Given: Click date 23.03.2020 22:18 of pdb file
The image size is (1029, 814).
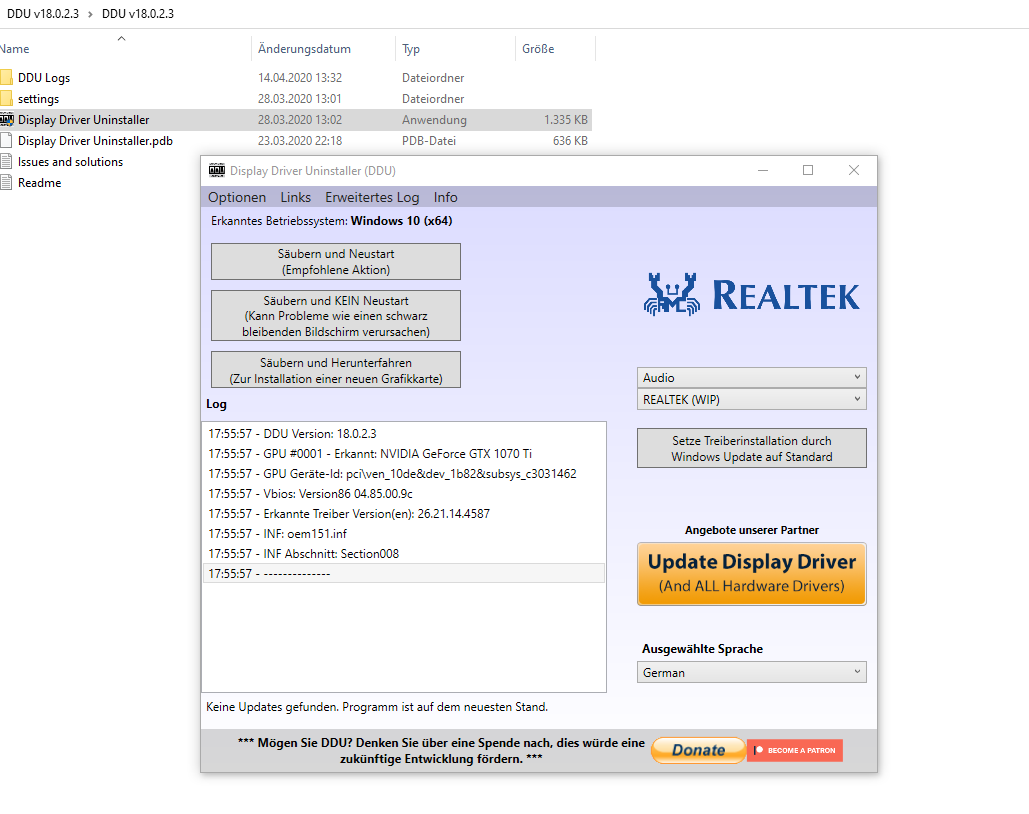Looking at the screenshot, I should [300, 140].
